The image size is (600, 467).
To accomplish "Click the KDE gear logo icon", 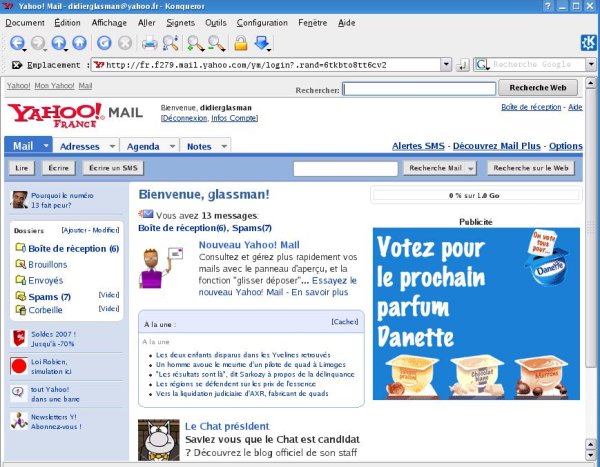I will click(x=589, y=42).
